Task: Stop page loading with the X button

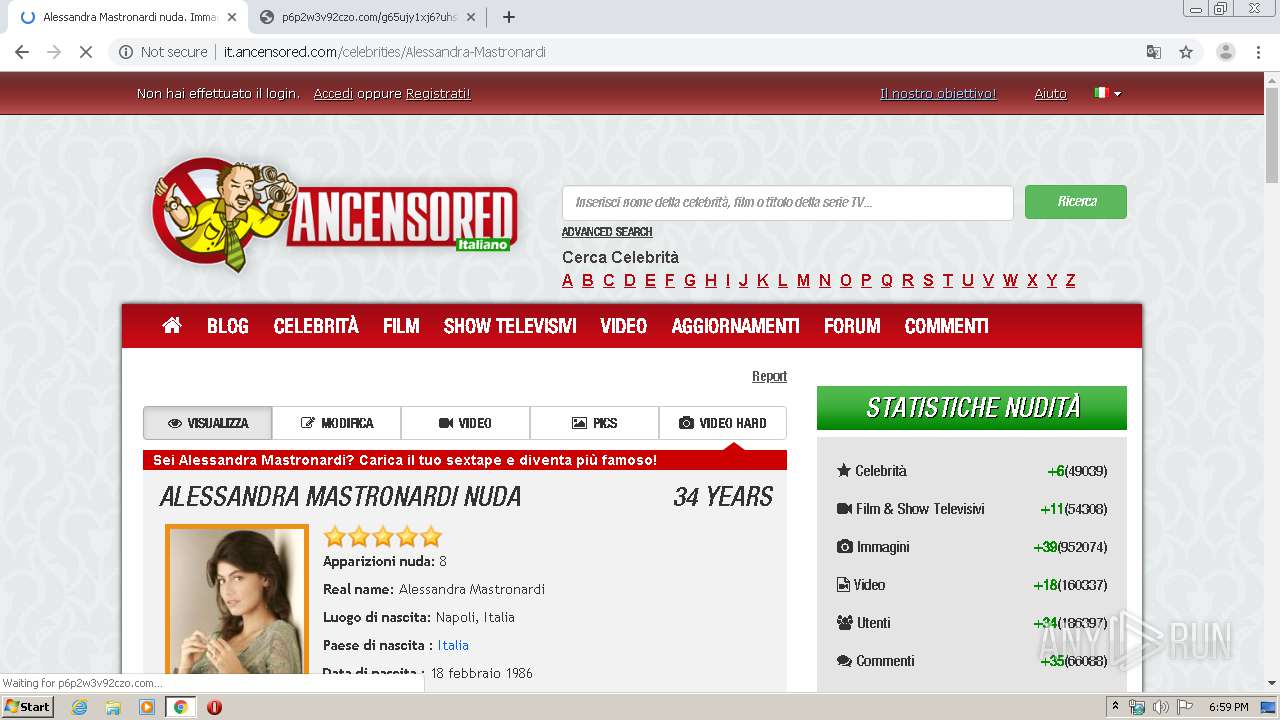Action: point(86,52)
